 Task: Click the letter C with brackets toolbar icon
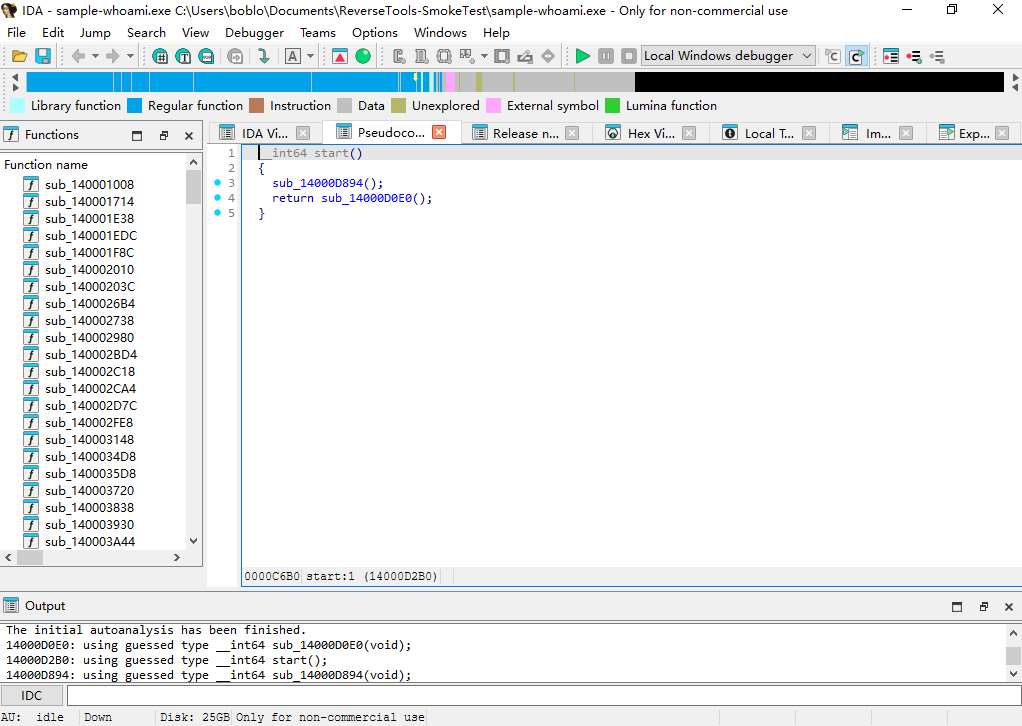[399, 56]
